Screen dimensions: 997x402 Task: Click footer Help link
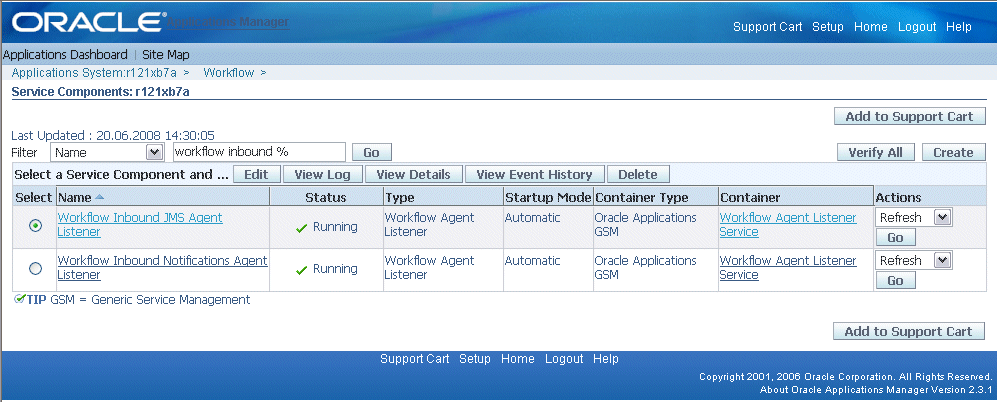tap(606, 359)
